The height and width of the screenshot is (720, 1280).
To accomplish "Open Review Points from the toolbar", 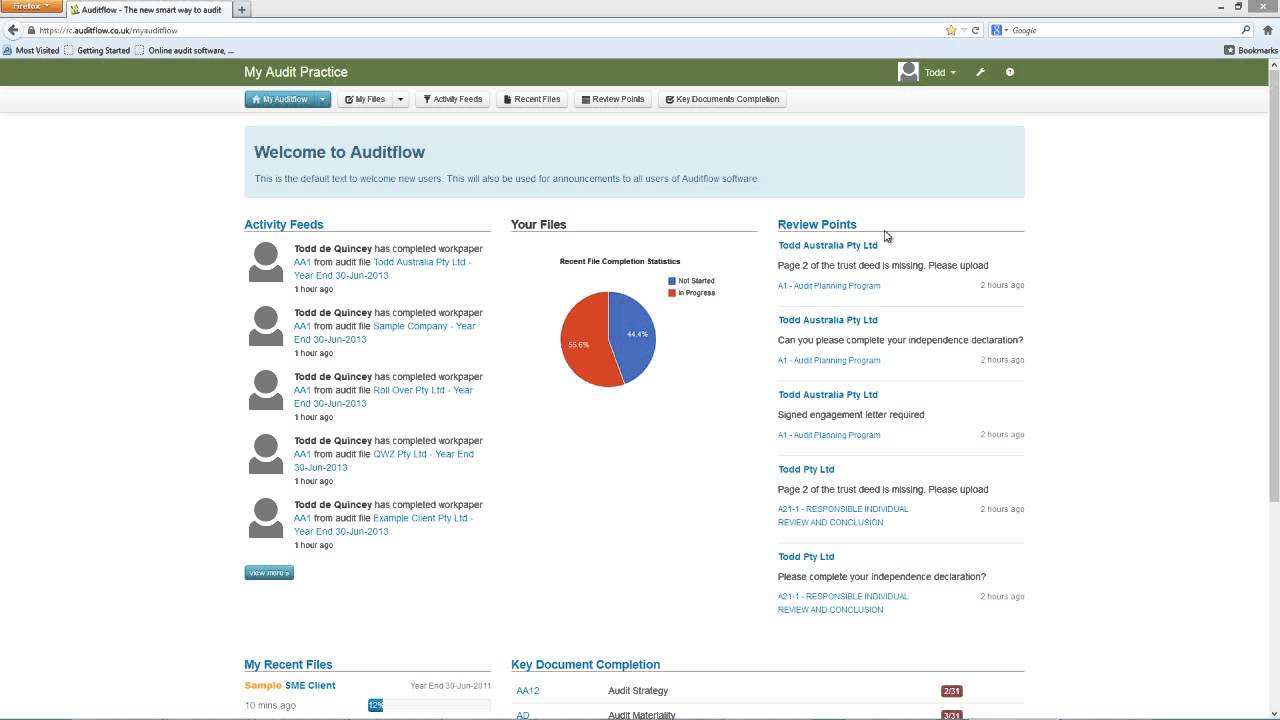I will 612,99.
